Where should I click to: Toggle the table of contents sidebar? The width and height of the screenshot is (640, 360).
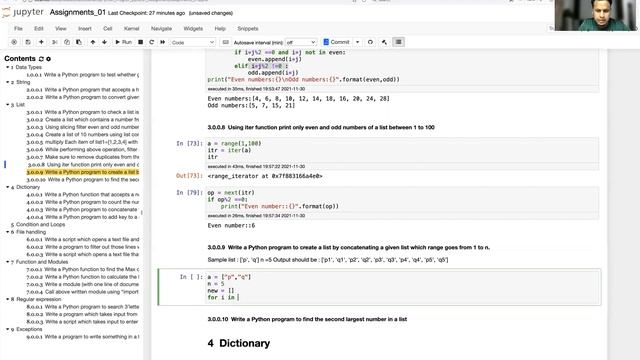pyautogui.click(x=398, y=42)
